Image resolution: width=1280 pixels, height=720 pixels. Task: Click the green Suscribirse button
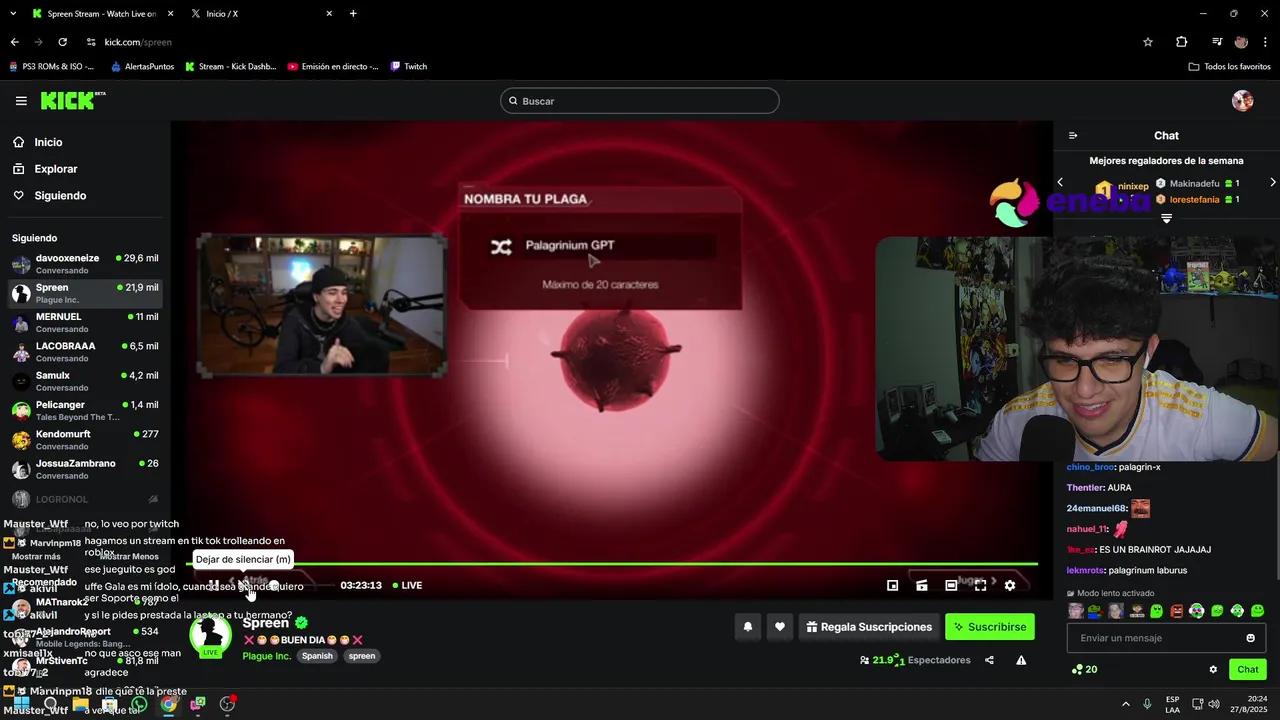(x=990, y=627)
